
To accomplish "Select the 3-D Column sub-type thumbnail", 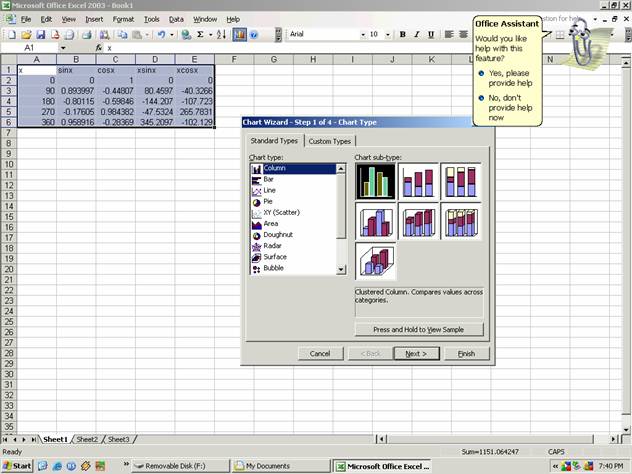I will [x=375, y=261].
